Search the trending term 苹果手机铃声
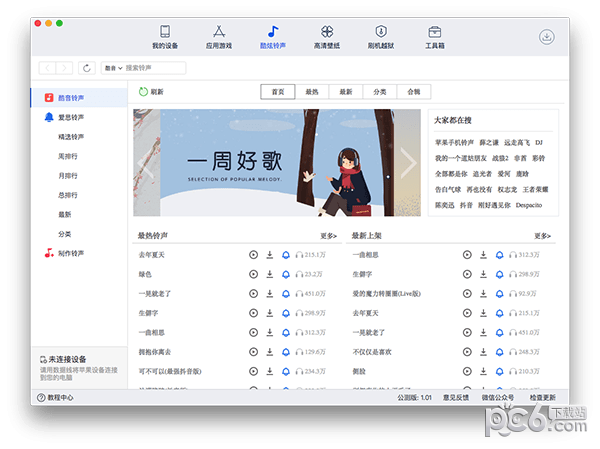Image resolution: width=600 pixels, height=449 pixels. (454, 142)
